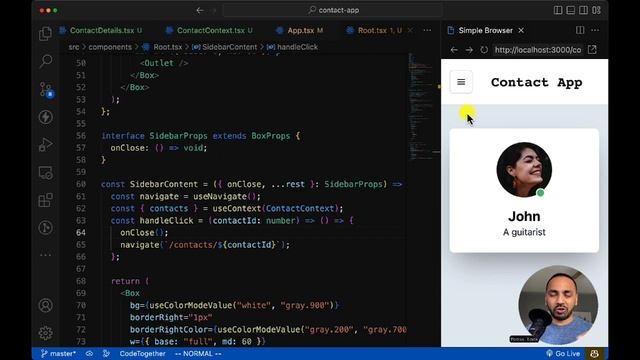The image size is (640, 360).
Task: Click the name John on card
Action: pyautogui.click(x=524, y=216)
